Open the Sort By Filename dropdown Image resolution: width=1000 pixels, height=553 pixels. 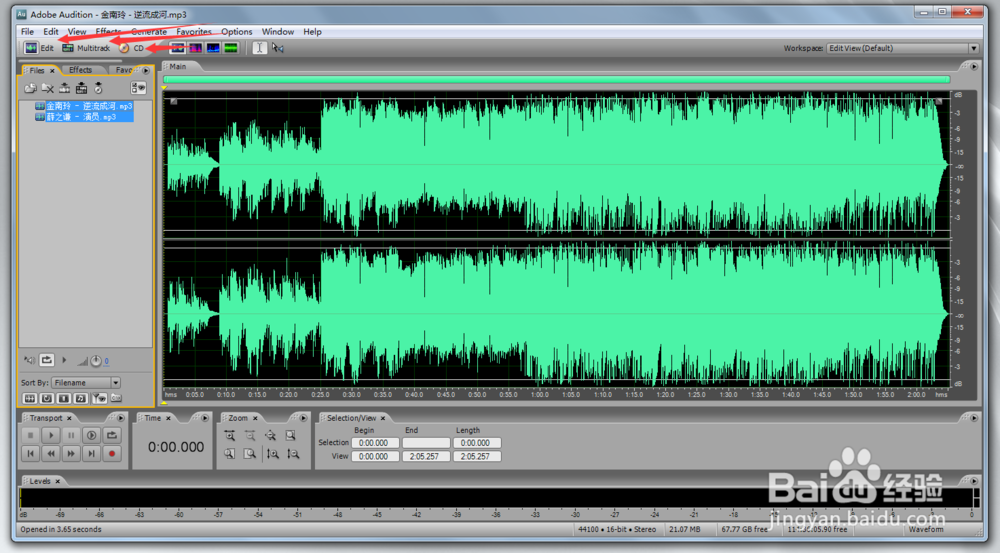[86, 383]
